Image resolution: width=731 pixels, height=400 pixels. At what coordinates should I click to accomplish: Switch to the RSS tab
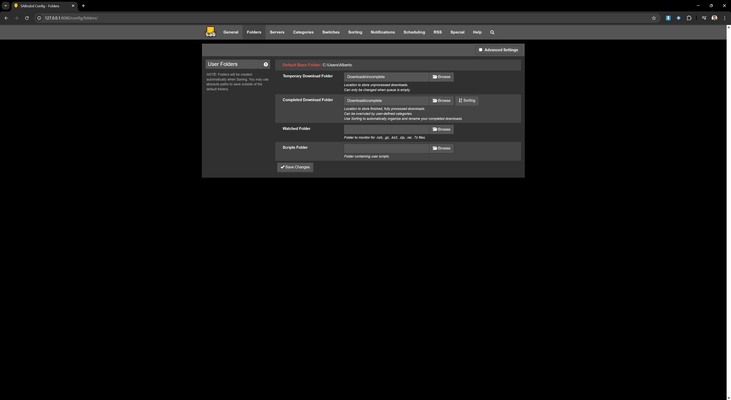point(438,32)
